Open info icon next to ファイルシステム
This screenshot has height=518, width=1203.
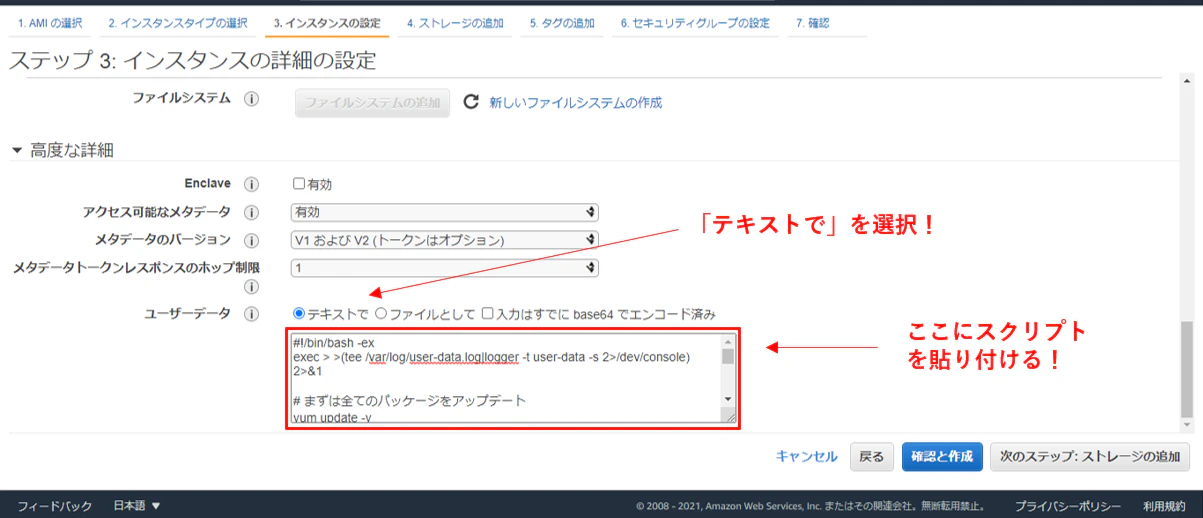click(x=252, y=99)
